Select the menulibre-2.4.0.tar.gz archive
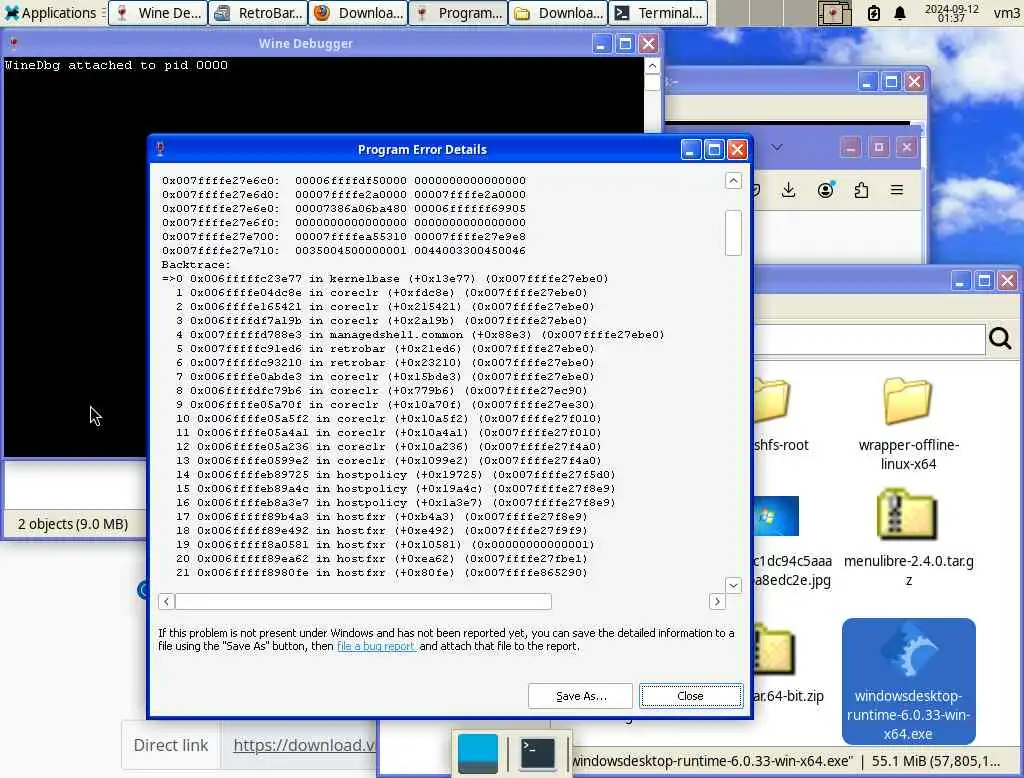 pos(908,538)
